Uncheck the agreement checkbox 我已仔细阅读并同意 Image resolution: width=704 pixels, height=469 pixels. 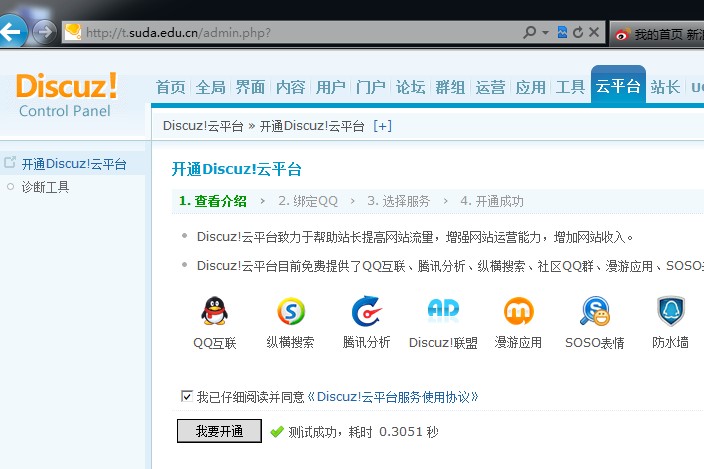click(187, 396)
